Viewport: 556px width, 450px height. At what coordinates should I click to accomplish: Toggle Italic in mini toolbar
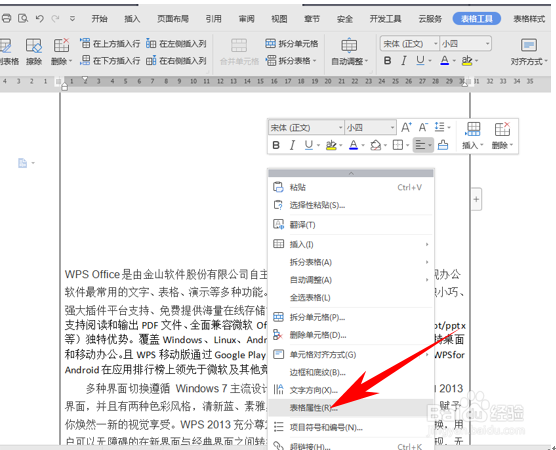tap(292, 145)
